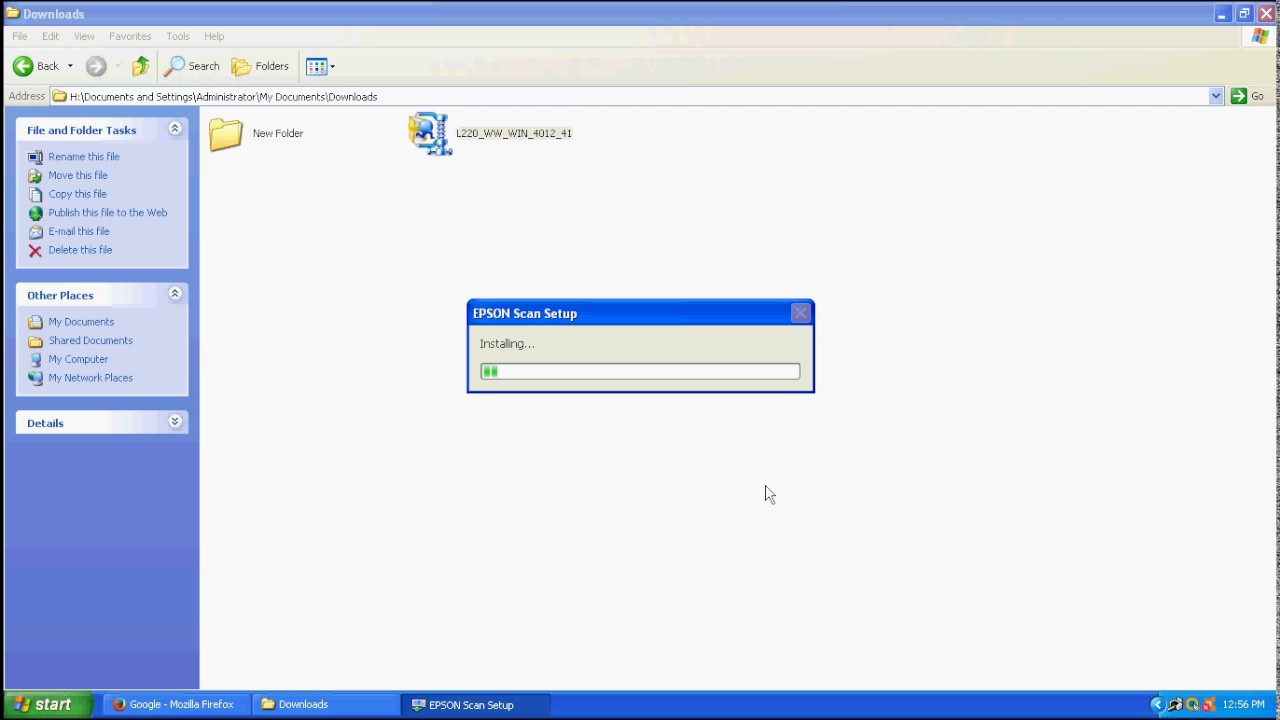Open My Documents in Other Places
The height and width of the screenshot is (720, 1280).
point(81,322)
